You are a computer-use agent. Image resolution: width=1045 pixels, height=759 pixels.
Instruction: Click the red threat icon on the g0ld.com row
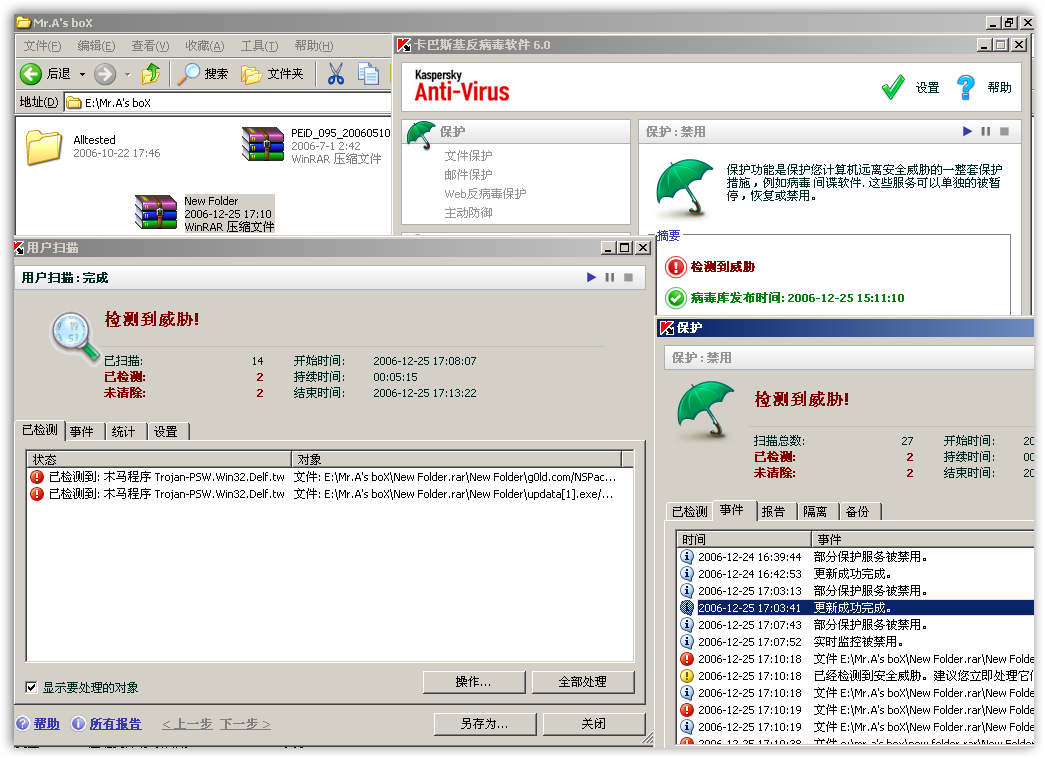[x=37, y=477]
